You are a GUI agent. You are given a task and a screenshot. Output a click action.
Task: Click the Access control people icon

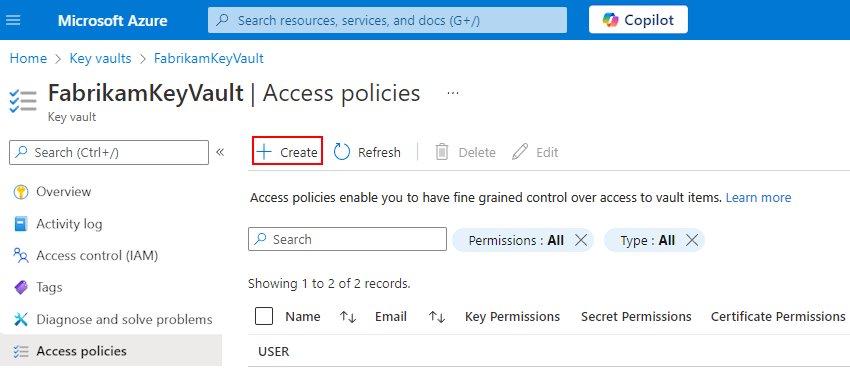click(x=20, y=256)
